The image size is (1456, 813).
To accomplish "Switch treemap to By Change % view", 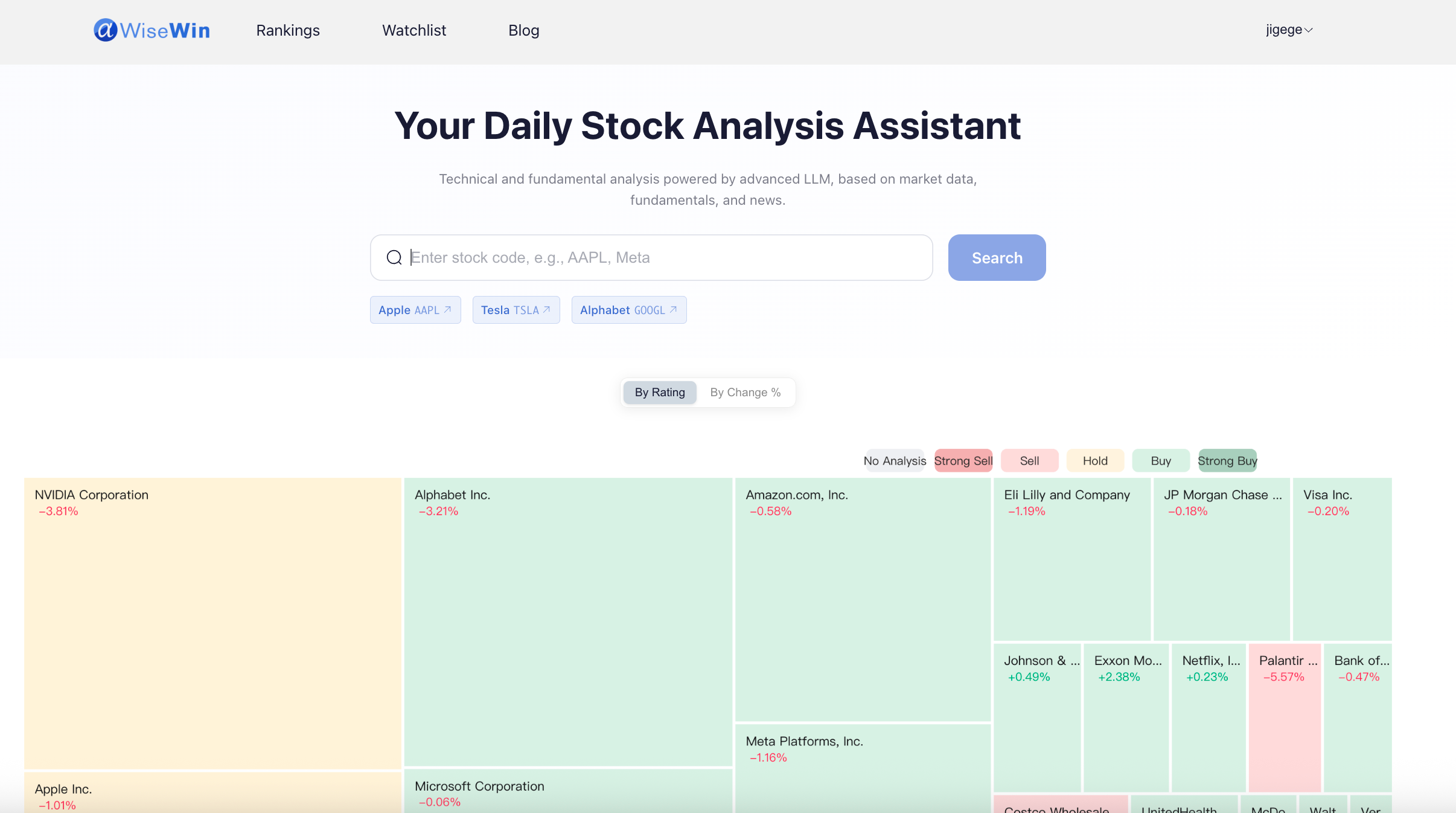I will pos(745,393).
